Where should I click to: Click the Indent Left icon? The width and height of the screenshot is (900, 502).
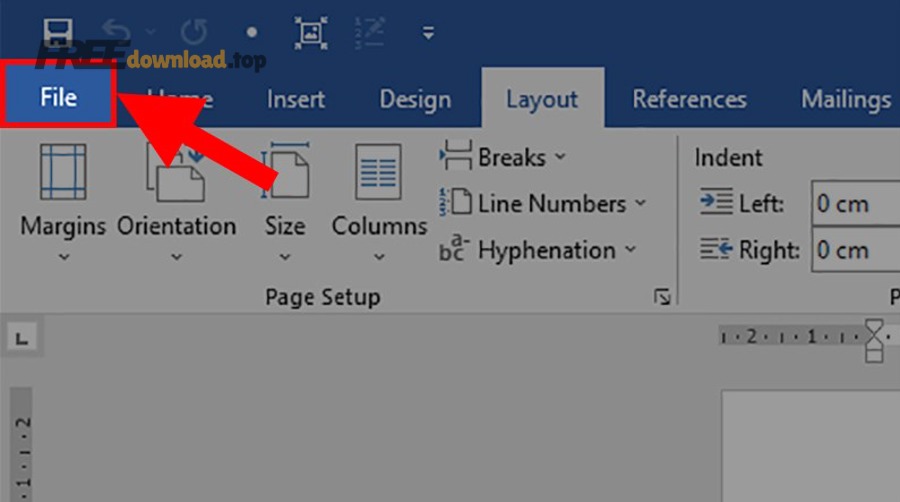coord(716,201)
